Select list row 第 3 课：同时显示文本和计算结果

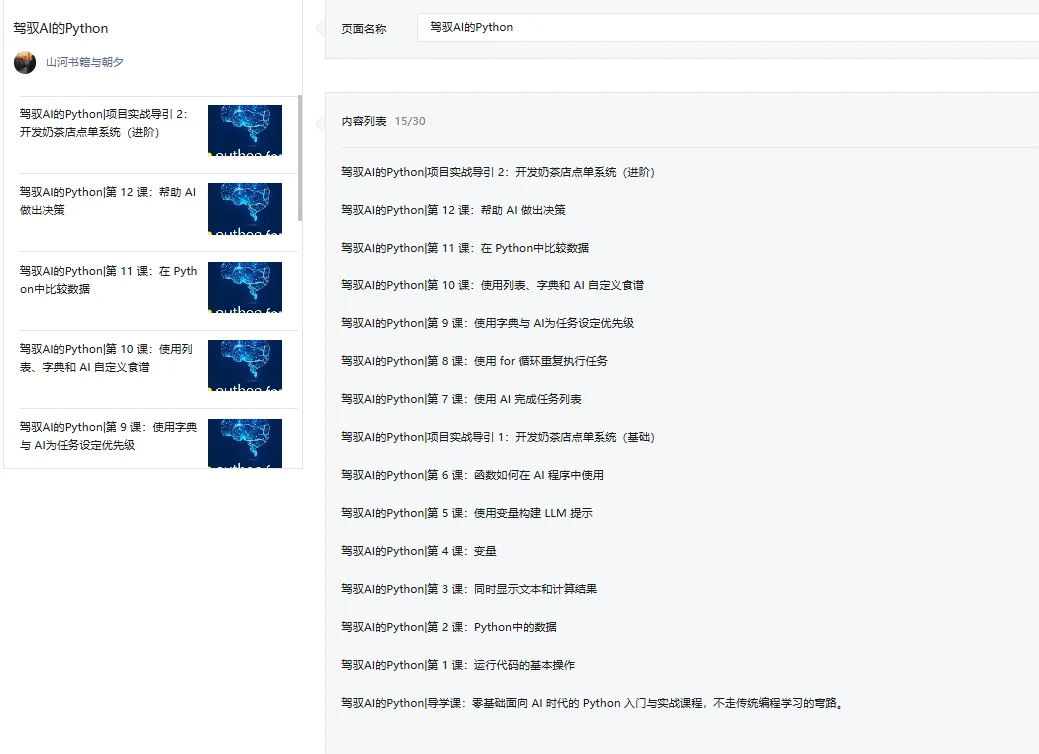pos(468,589)
